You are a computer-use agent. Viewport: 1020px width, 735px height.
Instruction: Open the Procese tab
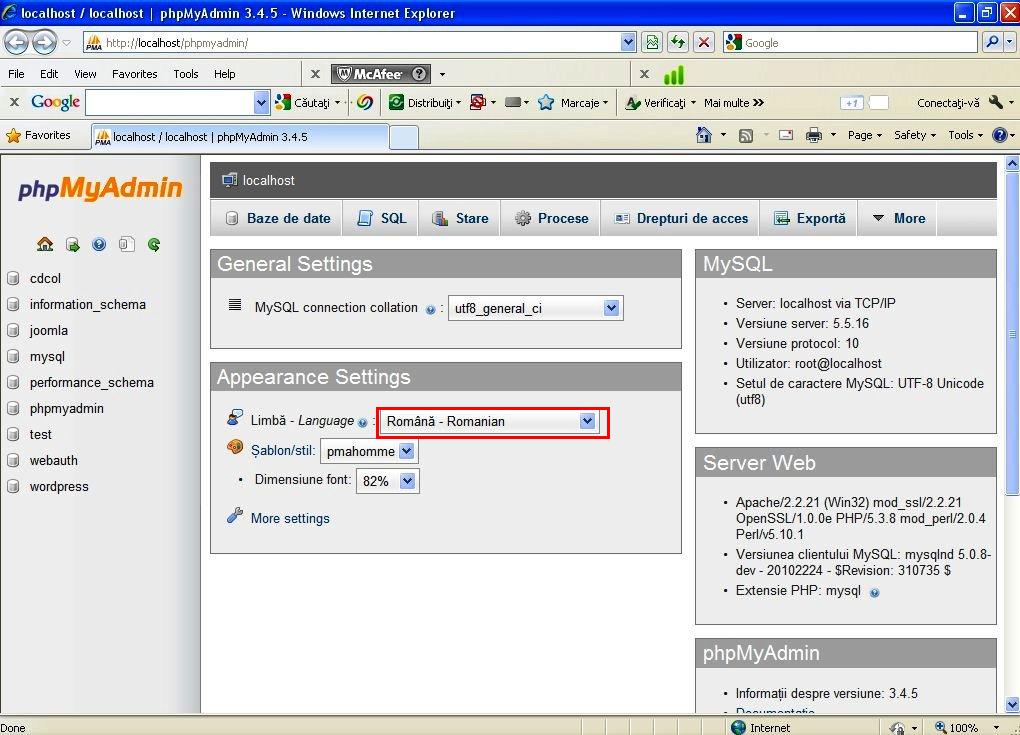pyautogui.click(x=551, y=219)
